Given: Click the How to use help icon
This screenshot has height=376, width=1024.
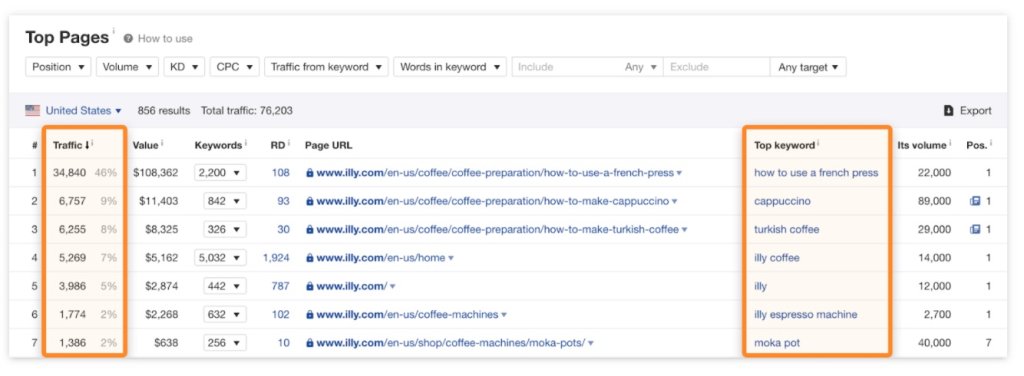Looking at the screenshot, I should point(128,39).
